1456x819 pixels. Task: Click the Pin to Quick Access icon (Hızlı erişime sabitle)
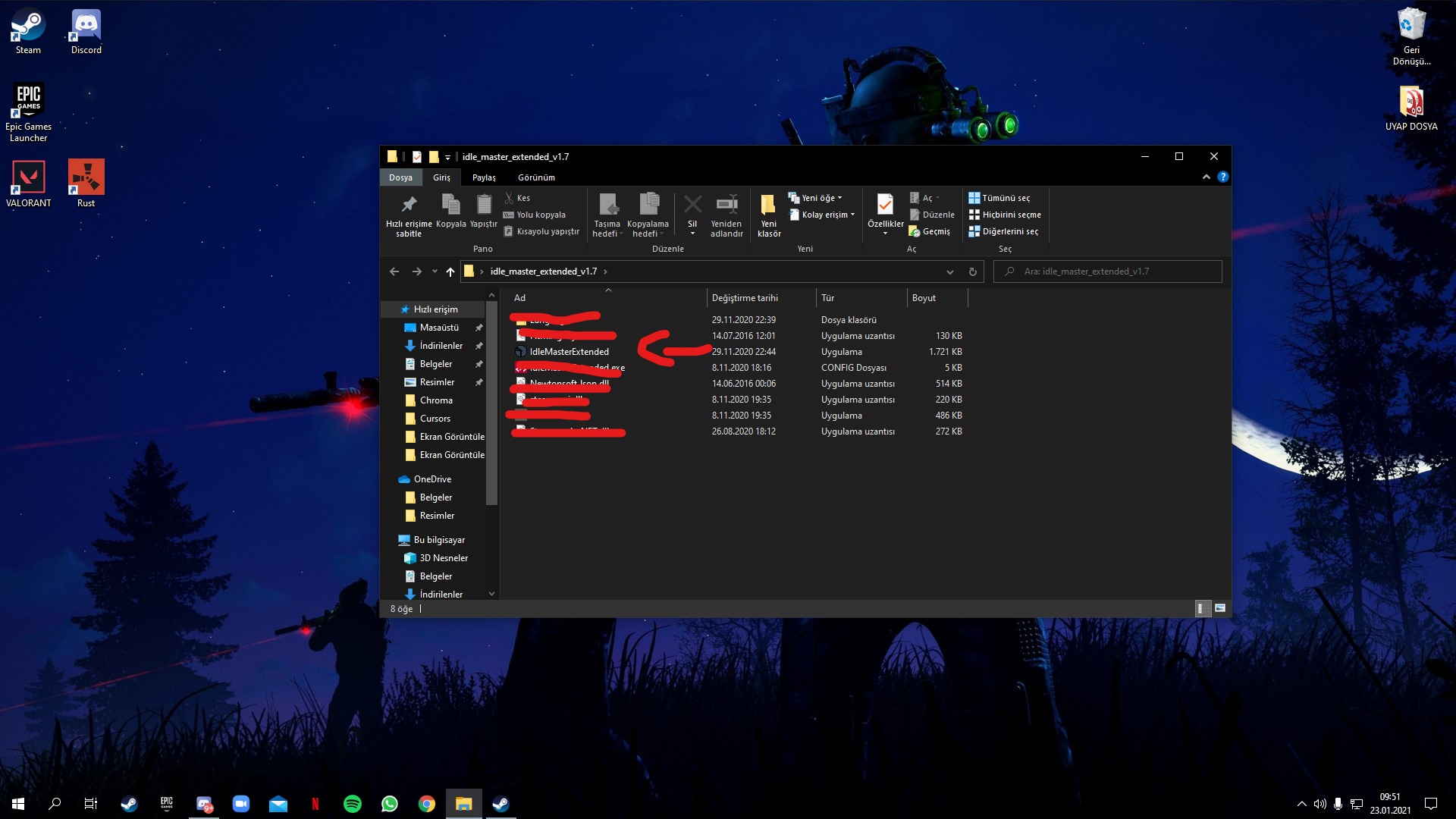pyautogui.click(x=409, y=205)
